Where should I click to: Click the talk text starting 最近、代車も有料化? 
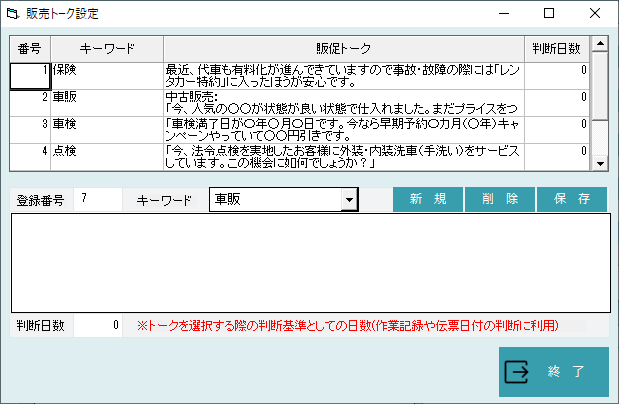(344, 76)
